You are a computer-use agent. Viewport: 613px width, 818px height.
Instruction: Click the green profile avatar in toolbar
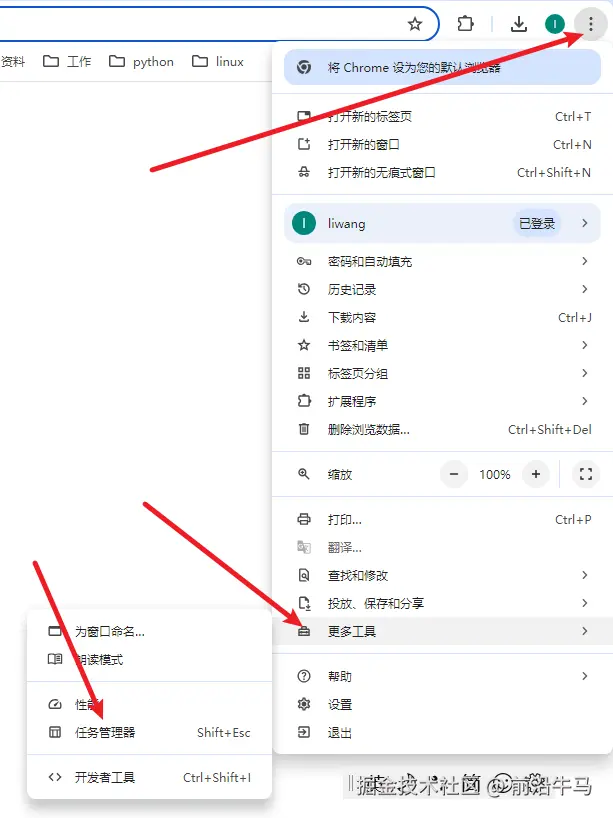coord(555,23)
